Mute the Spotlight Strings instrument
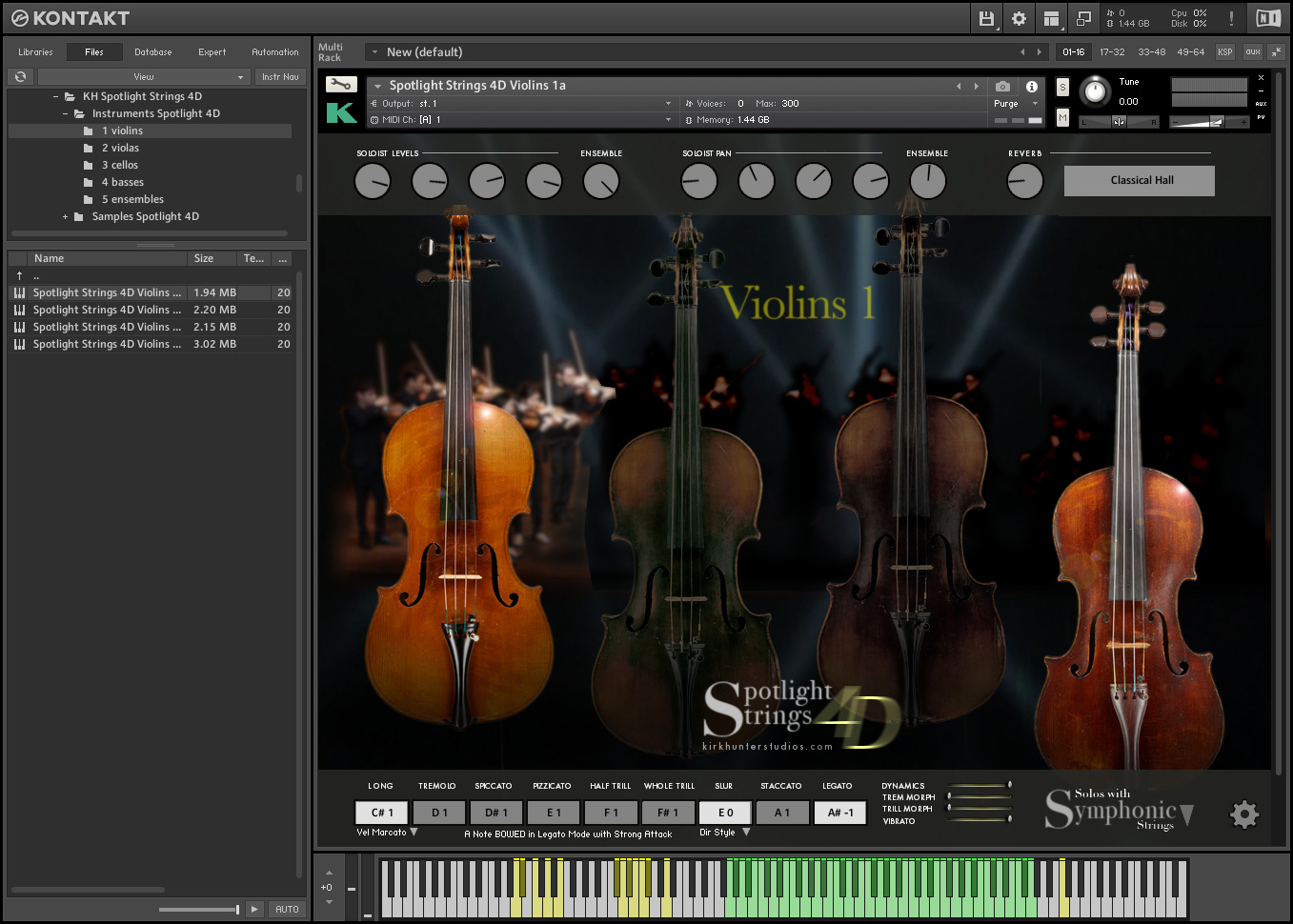 tap(1062, 117)
